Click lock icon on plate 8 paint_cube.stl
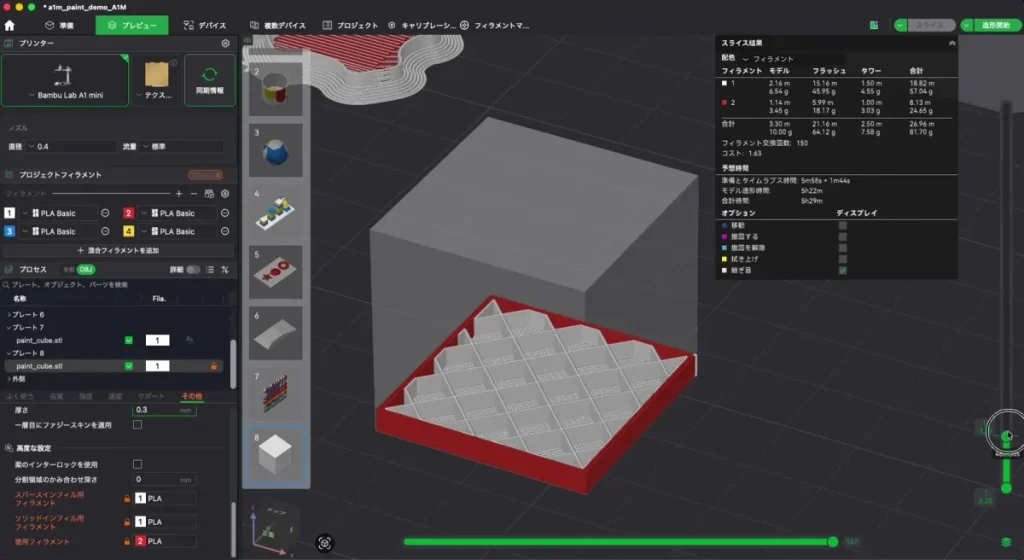Image resolution: width=1024 pixels, height=560 pixels. (x=214, y=366)
